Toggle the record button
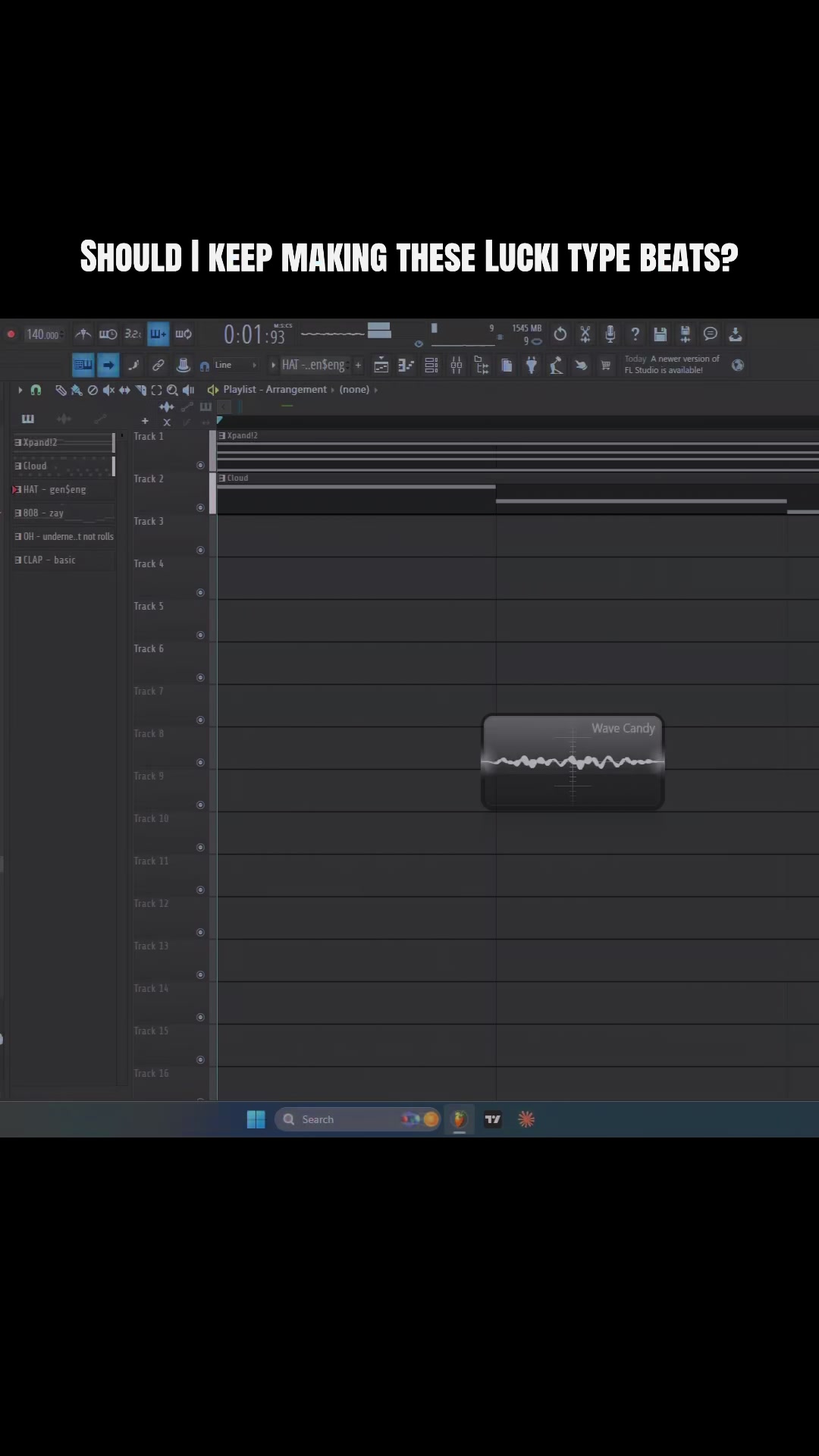Viewport: 819px width, 1456px height. (11, 334)
